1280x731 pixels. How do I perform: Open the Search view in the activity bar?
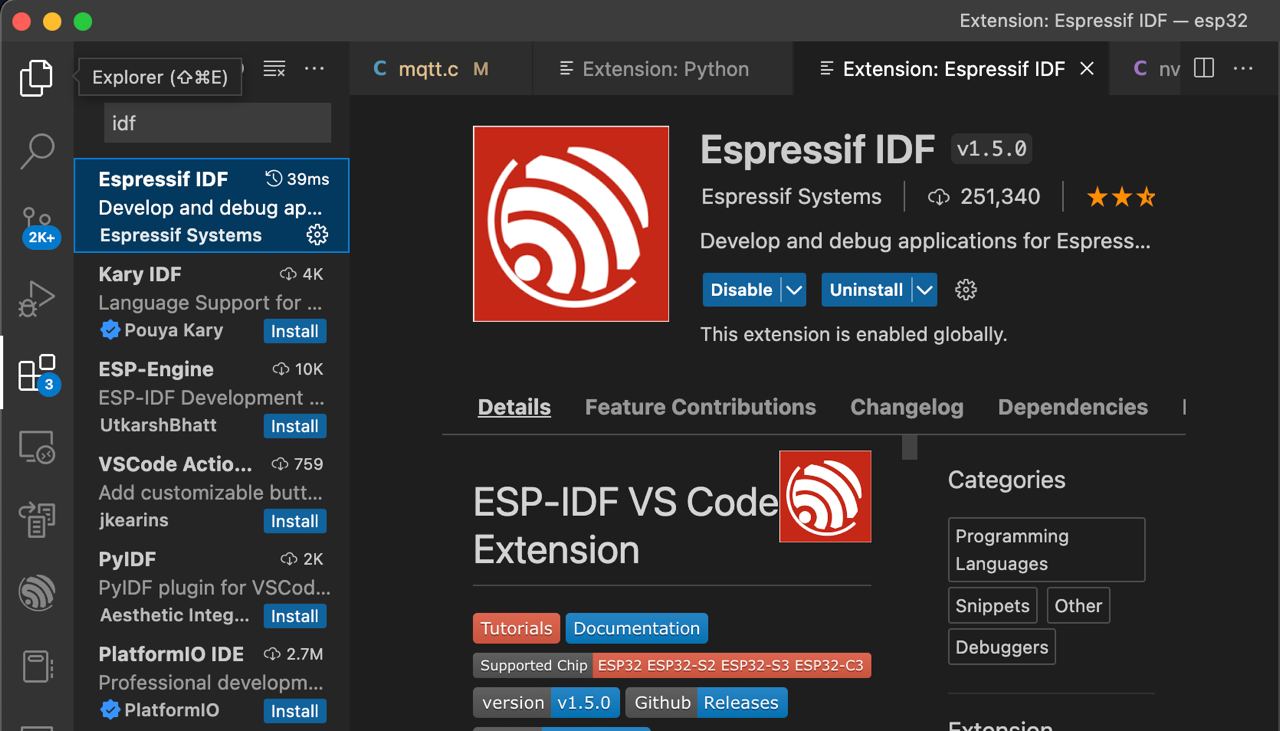pyautogui.click(x=36, y=151)
